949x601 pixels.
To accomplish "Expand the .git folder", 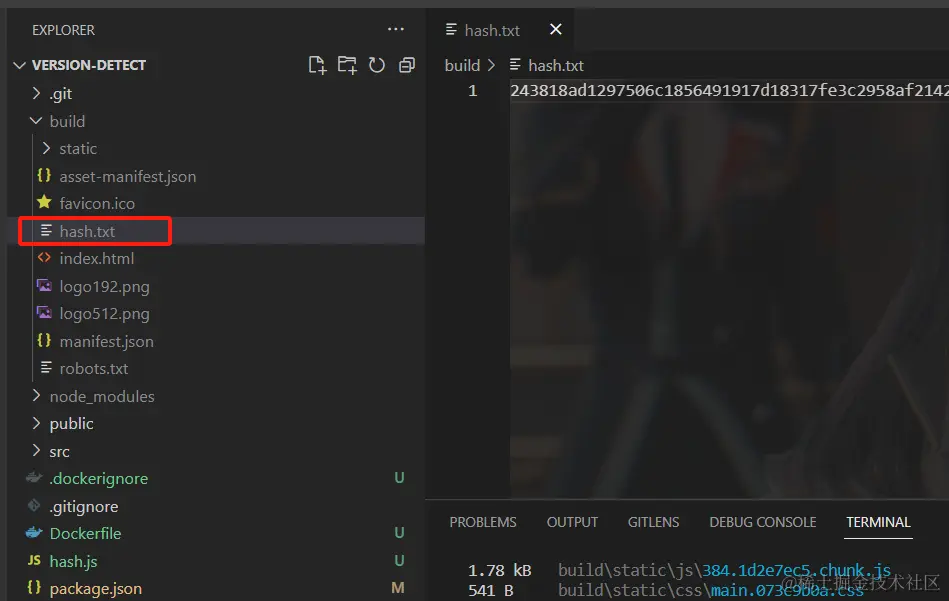I will point(36,93).
